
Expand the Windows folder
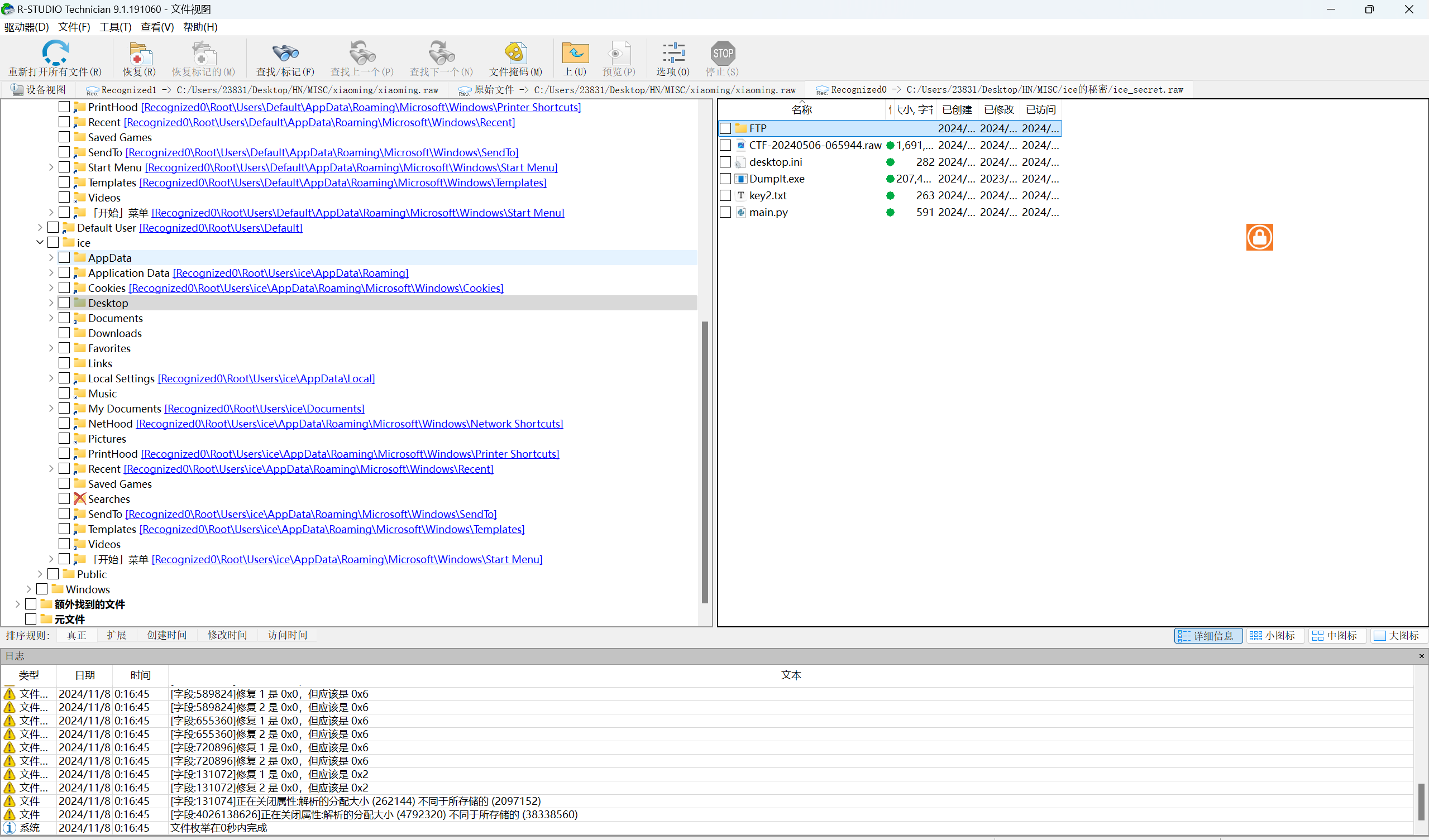pos(29,589)
